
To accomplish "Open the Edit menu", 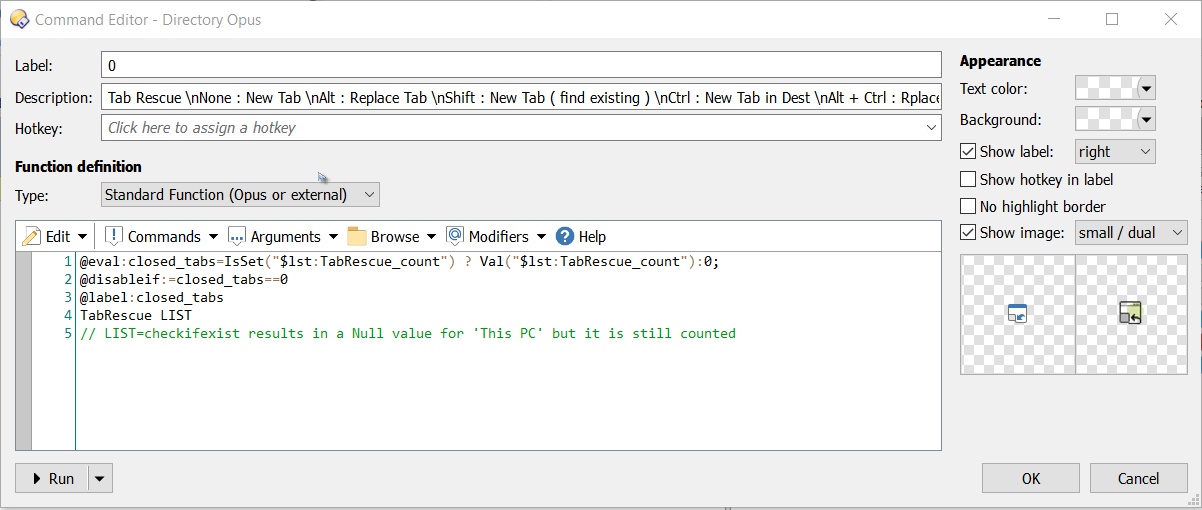I will click(56, 236).
